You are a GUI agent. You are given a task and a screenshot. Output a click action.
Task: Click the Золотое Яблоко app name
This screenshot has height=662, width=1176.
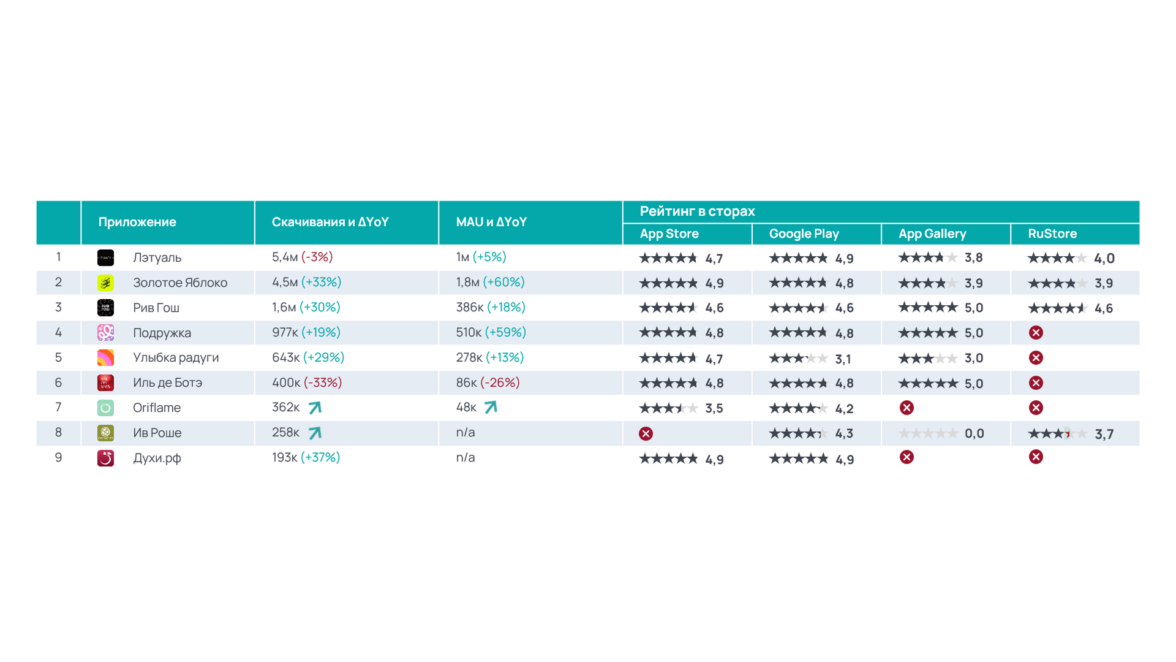180,283
